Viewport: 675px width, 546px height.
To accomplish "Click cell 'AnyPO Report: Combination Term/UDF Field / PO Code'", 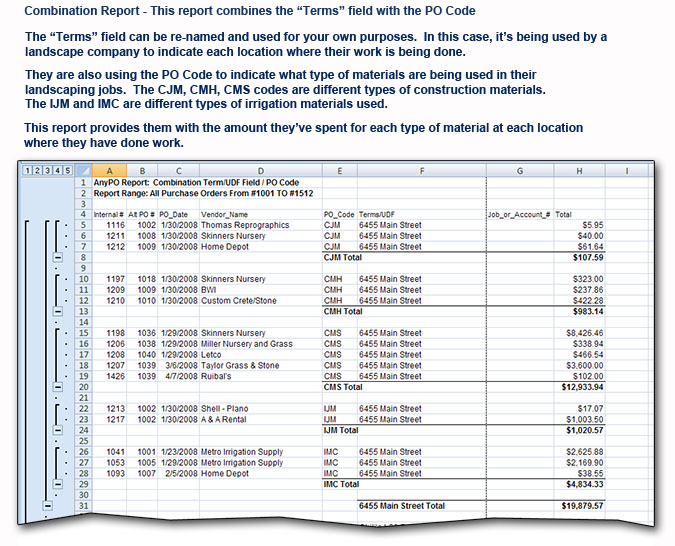I will pyautogui.click(x=196, y=182).
